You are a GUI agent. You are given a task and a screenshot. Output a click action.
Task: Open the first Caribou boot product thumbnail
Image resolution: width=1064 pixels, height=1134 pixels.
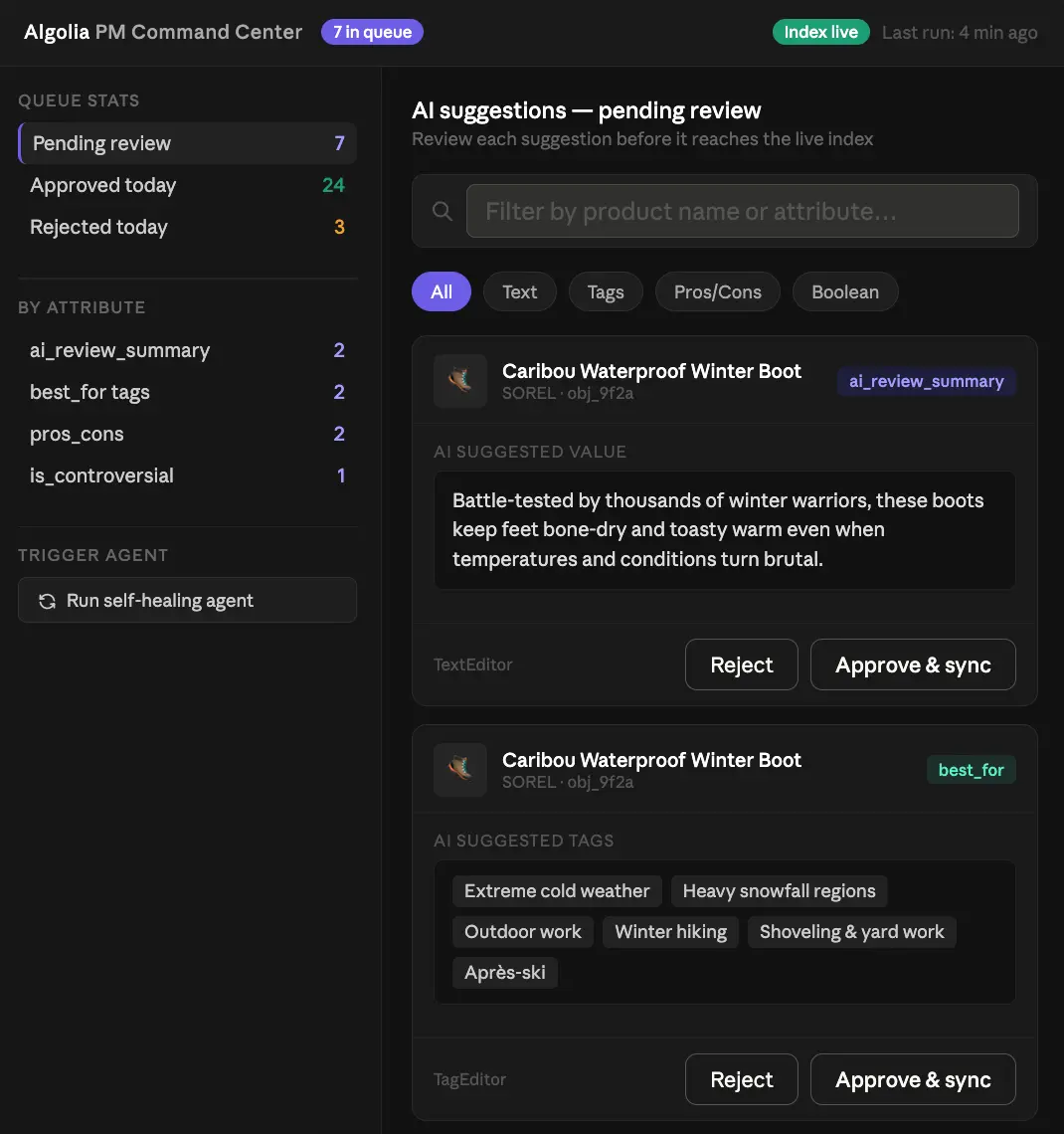click(x=460, y=380)
